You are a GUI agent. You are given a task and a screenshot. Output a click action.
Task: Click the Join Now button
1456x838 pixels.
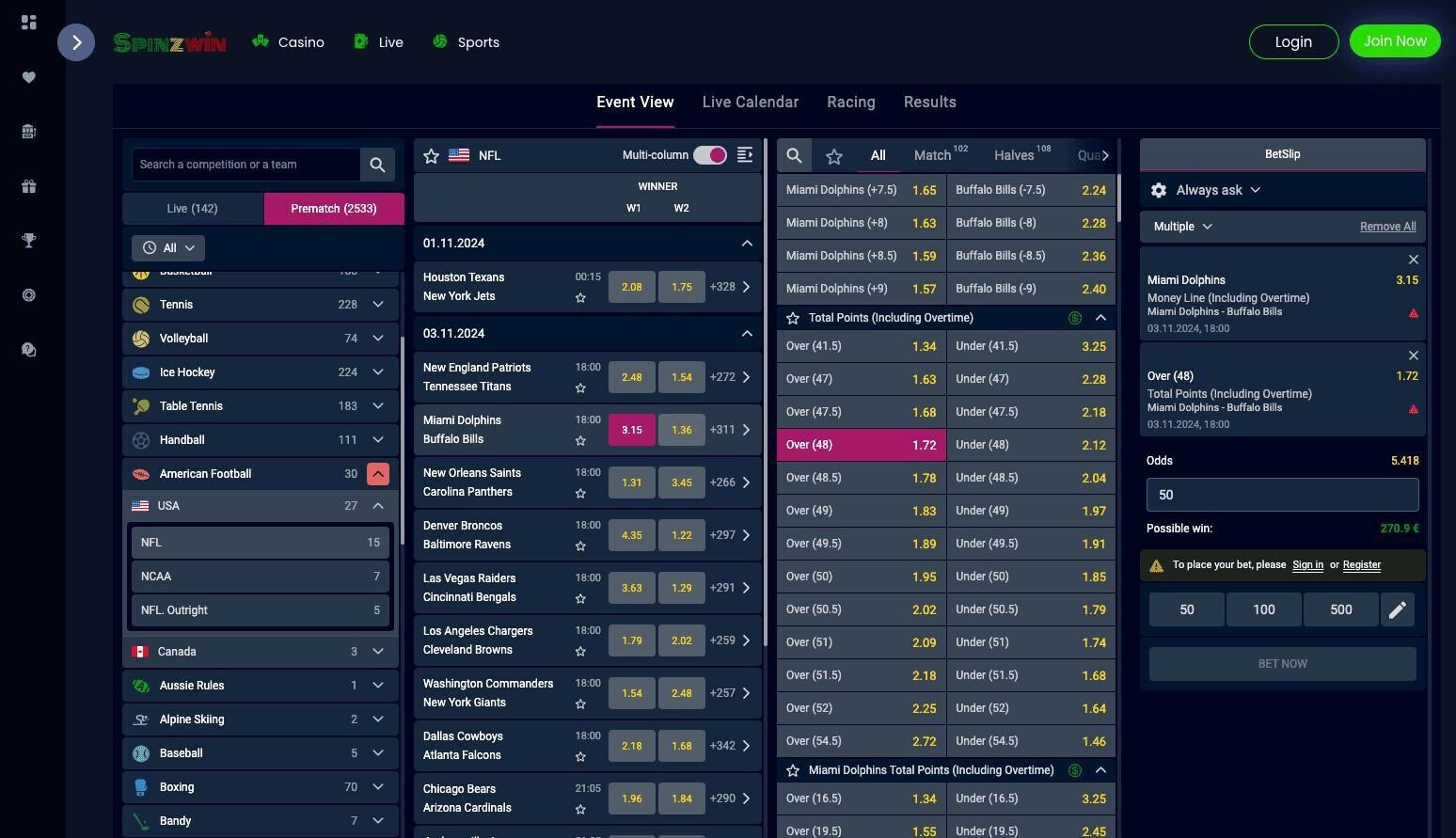point(1395,41)
